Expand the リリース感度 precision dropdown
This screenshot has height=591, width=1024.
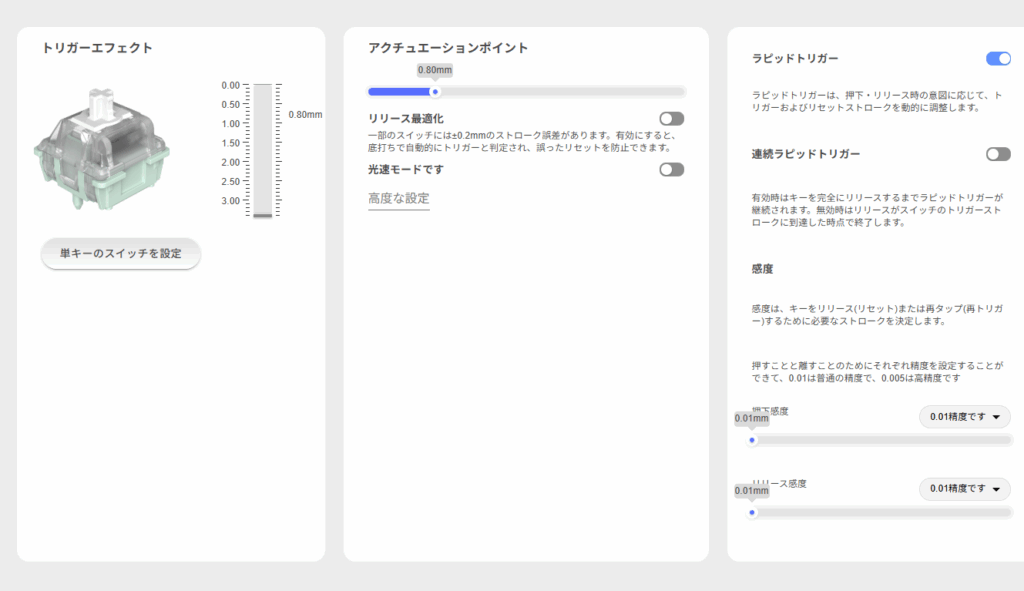click(964, 489)
